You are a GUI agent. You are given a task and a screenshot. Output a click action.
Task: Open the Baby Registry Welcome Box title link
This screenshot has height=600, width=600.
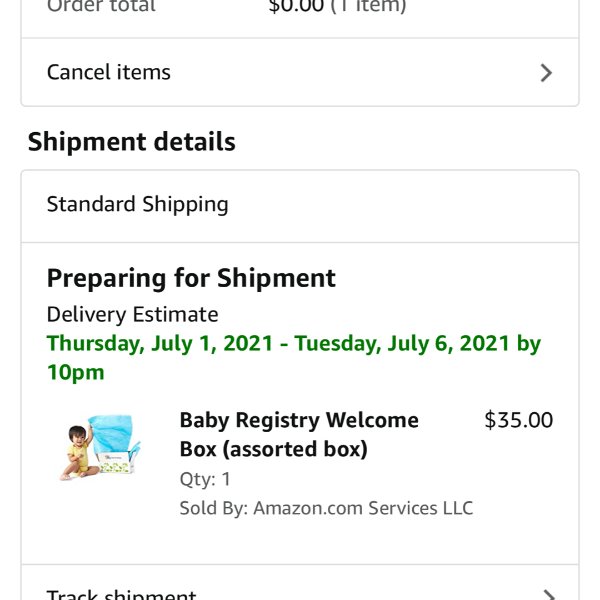tap(299, 434)
